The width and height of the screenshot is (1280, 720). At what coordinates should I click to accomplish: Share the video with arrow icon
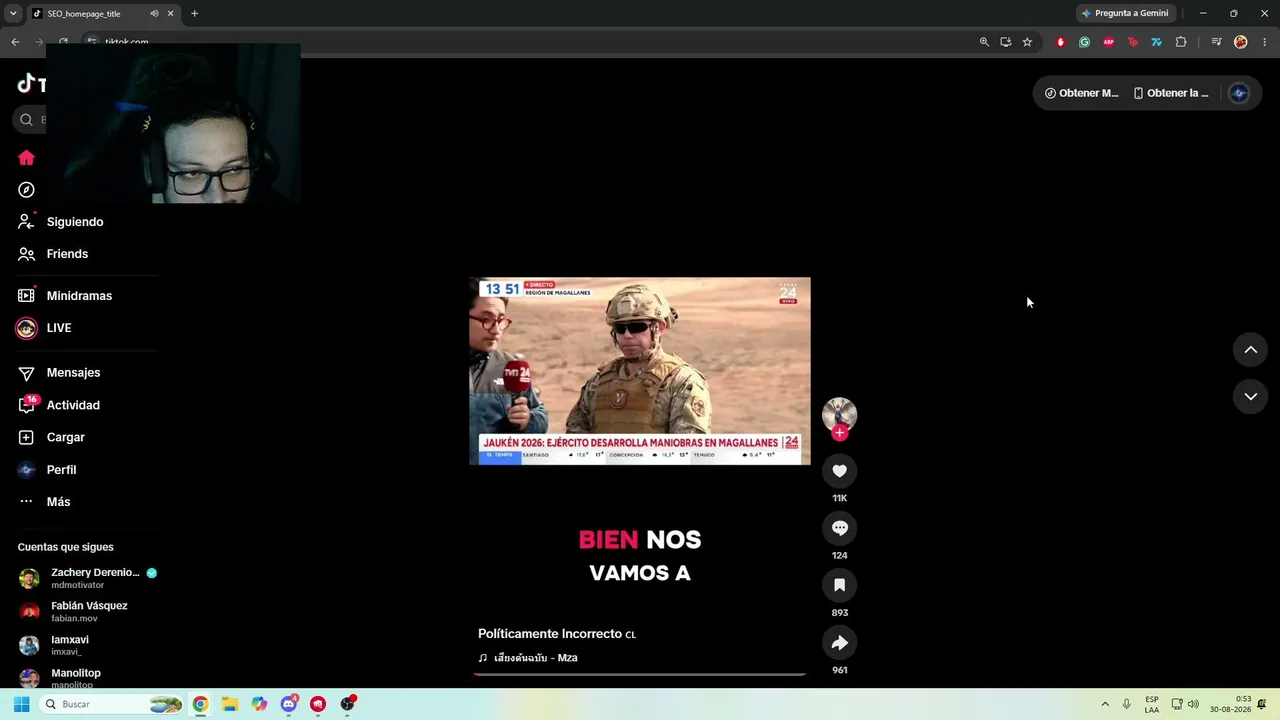pos(840,643)
